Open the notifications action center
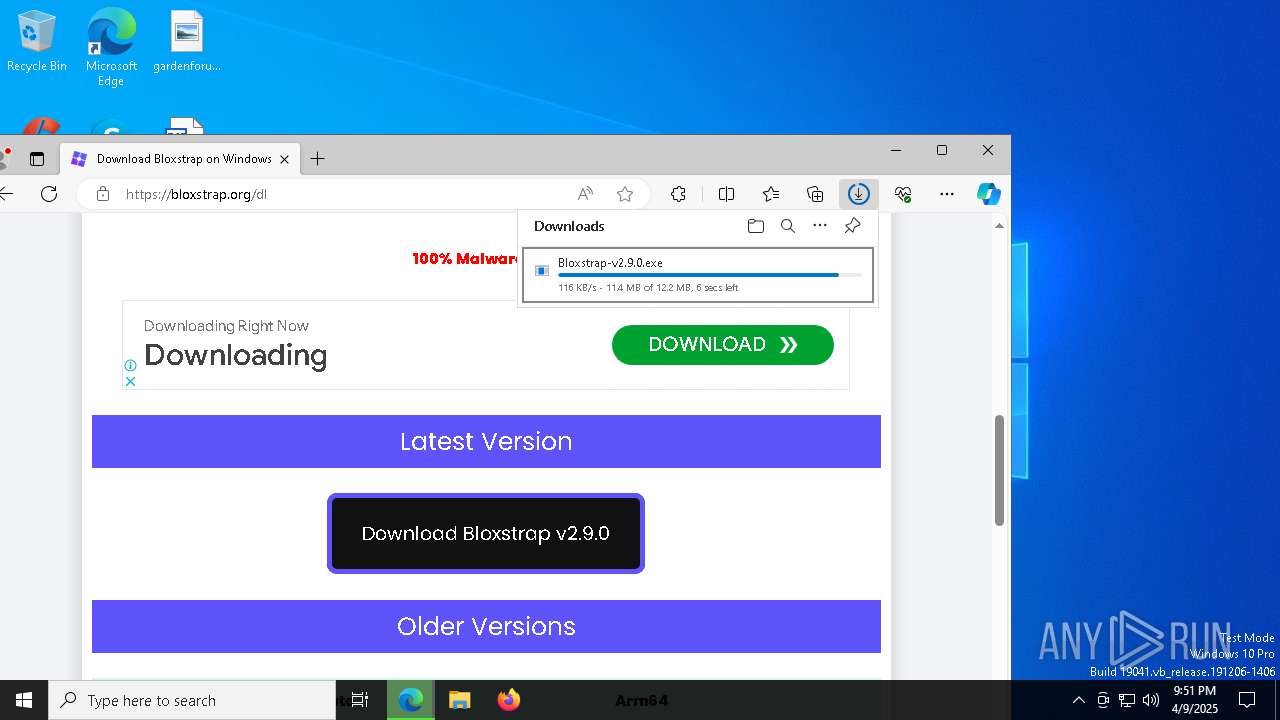This screenshot has height=720, width=1280. point(1247,700)
